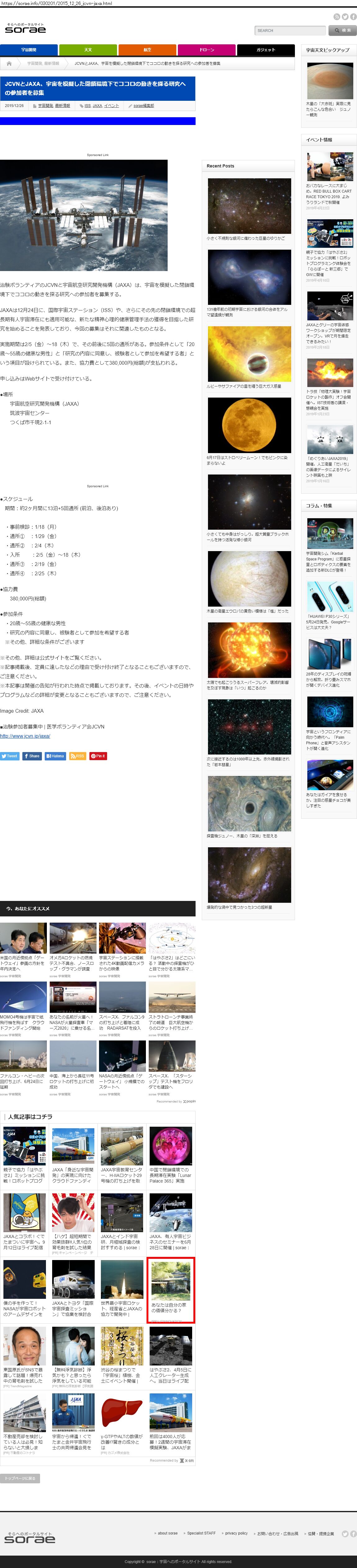The width and height of the screenshot is (357, 1568).
Task: Open the Specialist STAFF footer link
Action: (201, 1533)
